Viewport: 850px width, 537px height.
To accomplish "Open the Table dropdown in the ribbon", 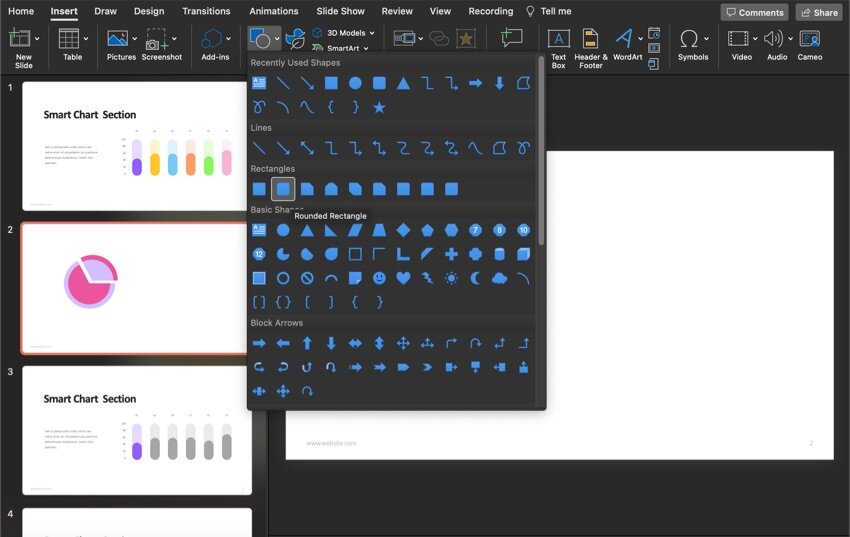I will [86, 39].
